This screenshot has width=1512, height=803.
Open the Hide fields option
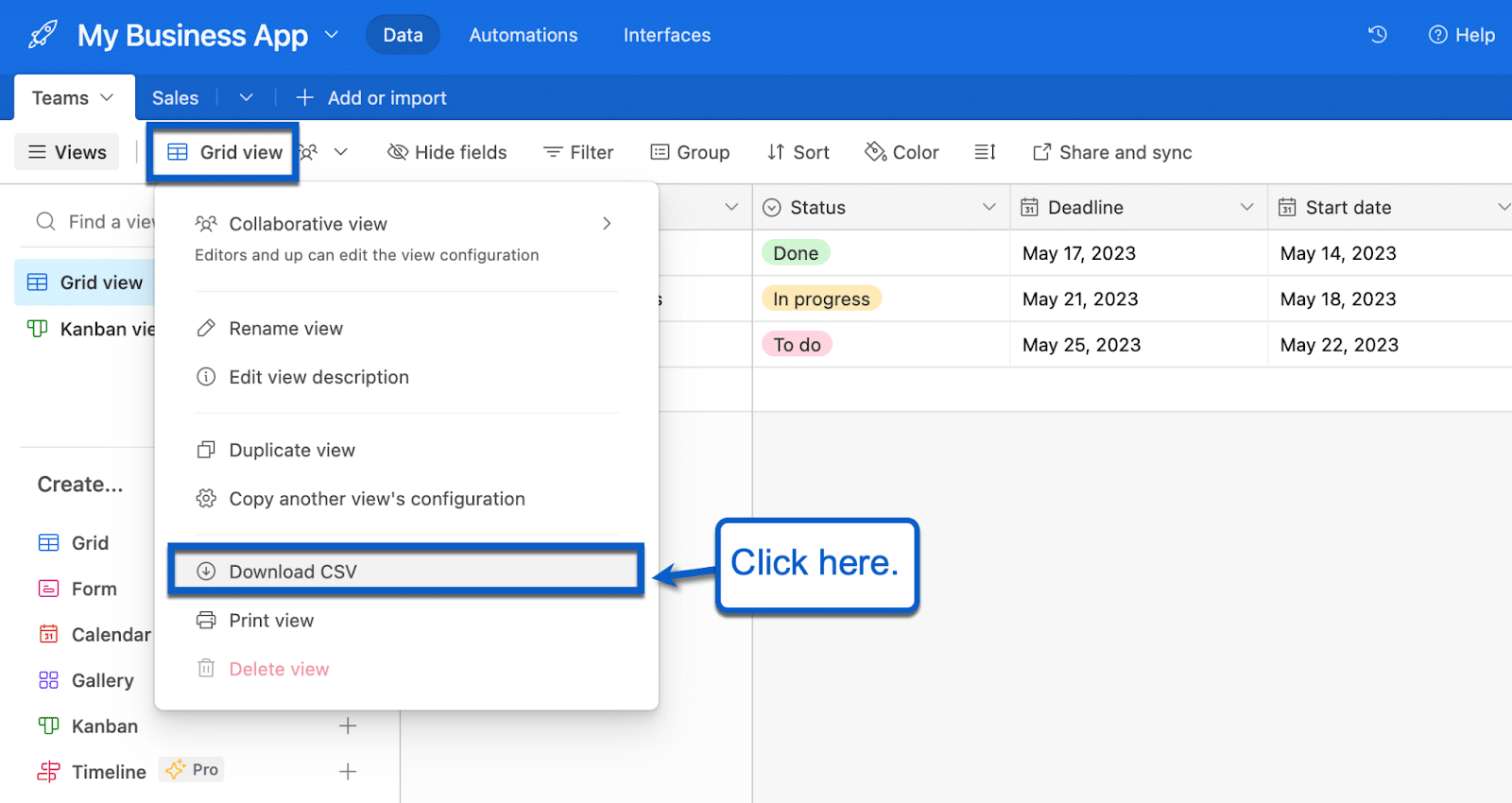(x=447, y=152)
